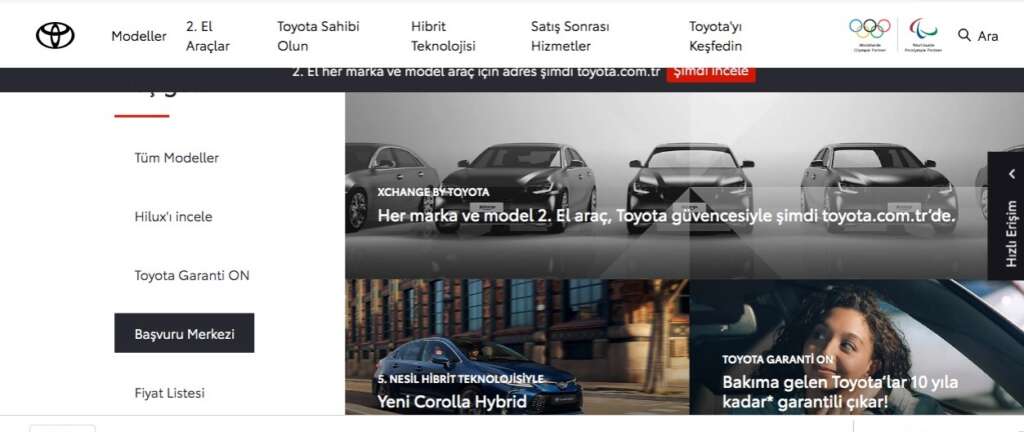Screen dimensions: 1024x432
Task: Open the Yeni Corolla Hybrid card
Action: tap(517, 347)
